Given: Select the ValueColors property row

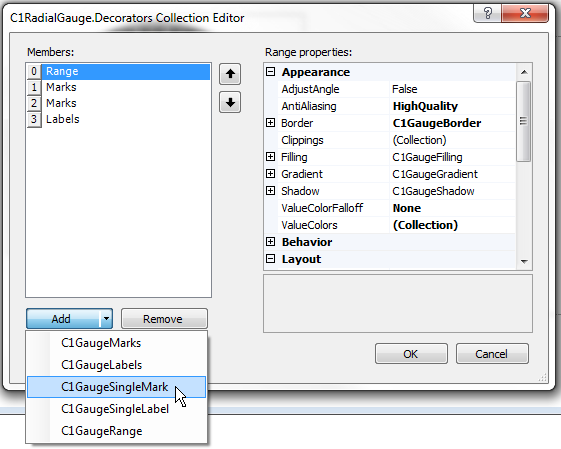Looking at the screenshot, I should (x=396, y=225).
